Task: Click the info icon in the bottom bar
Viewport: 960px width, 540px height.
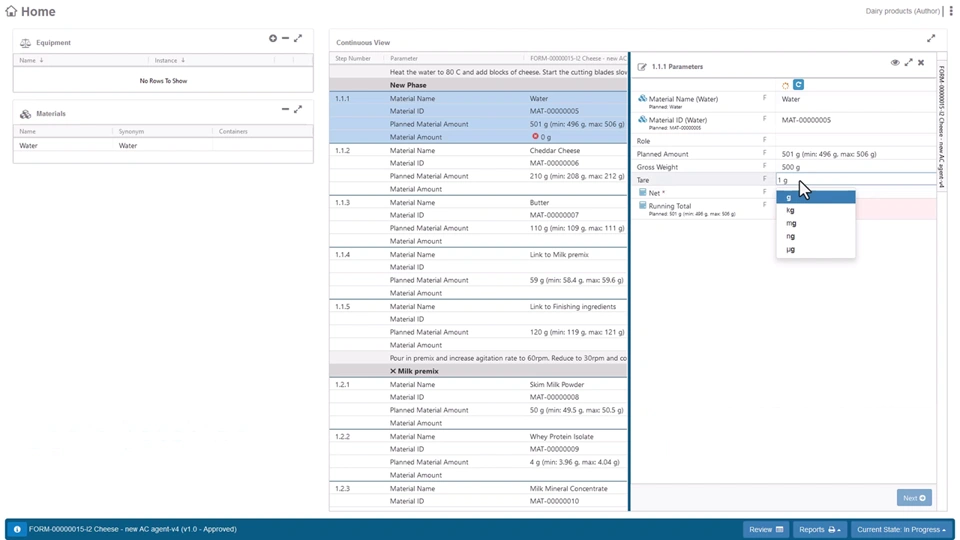Action: (x=17, y=530)
